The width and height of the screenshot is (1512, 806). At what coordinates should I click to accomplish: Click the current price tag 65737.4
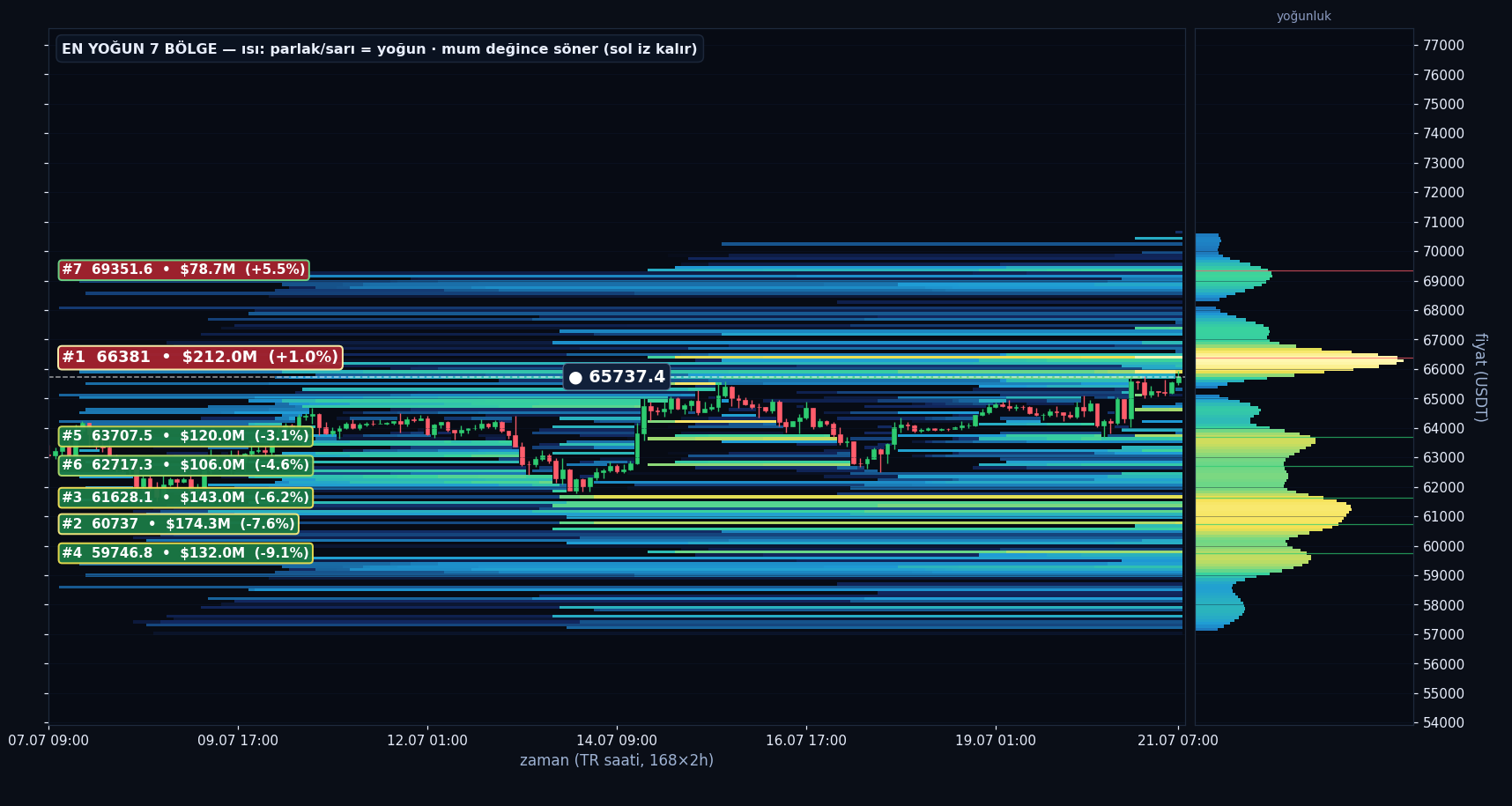pyautogui.click(x=617, y=377)
